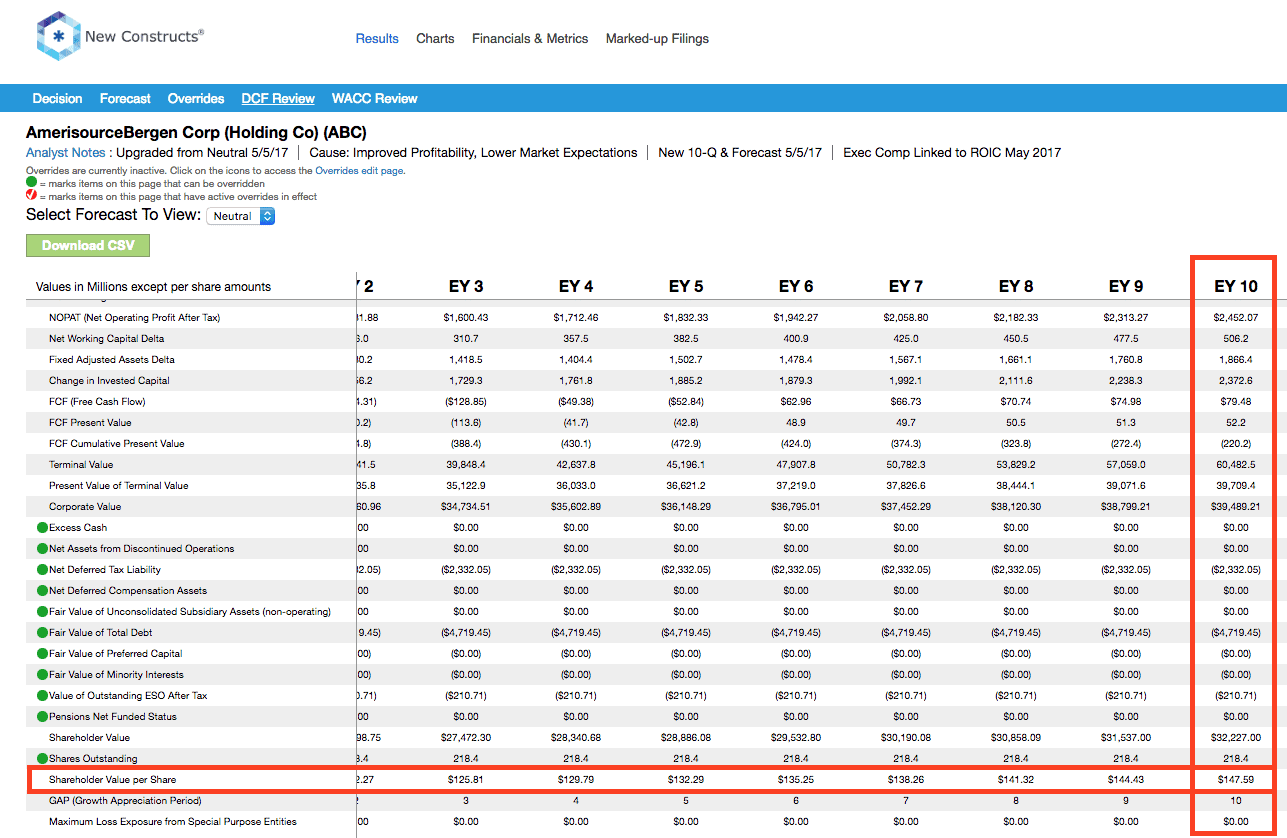
Task: Select the DCF Review tab
Action: click(278, 99)
